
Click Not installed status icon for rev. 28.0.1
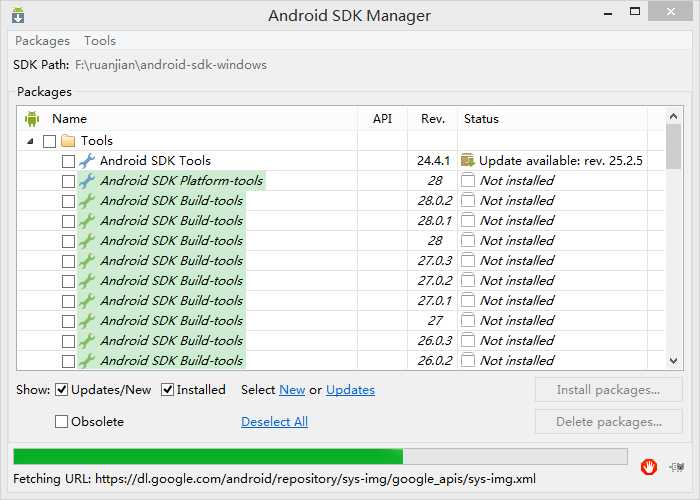[x=467, y=221]
